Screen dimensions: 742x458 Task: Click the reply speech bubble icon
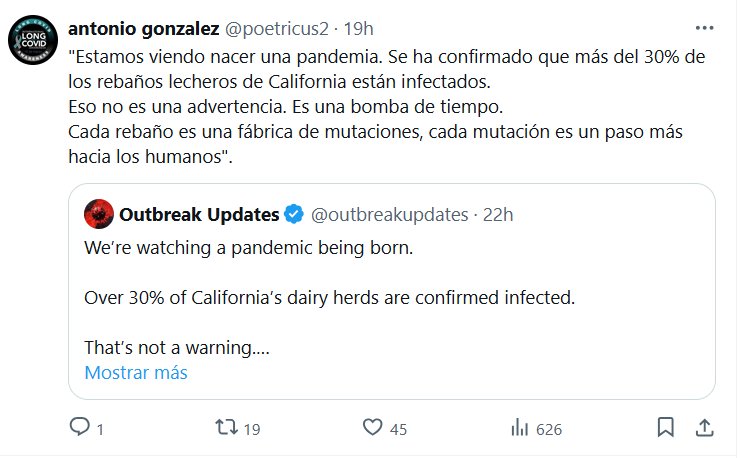pos(79,427)
